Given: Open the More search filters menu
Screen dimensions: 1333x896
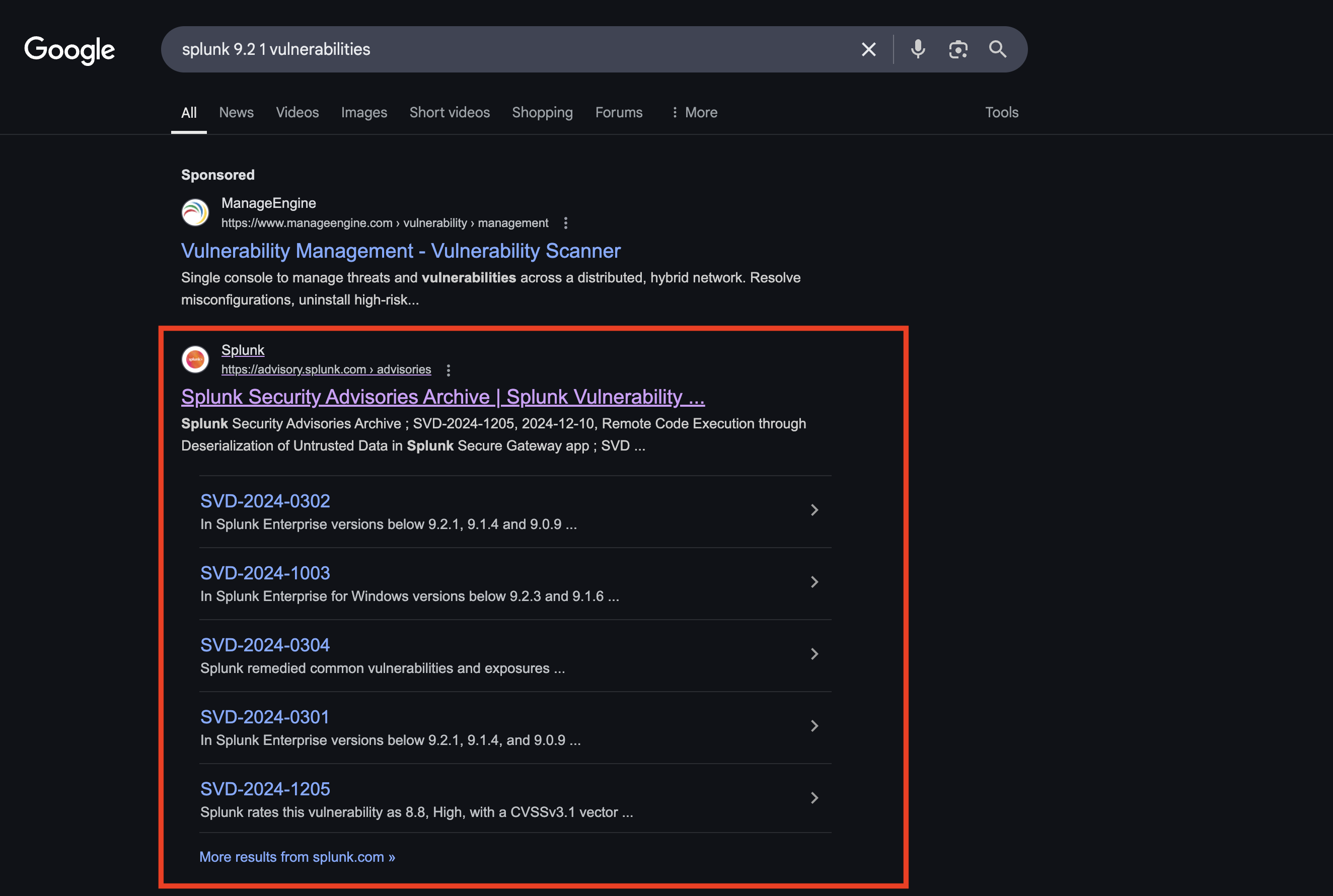Looking at the screenshot, I should tap(694, 113).
